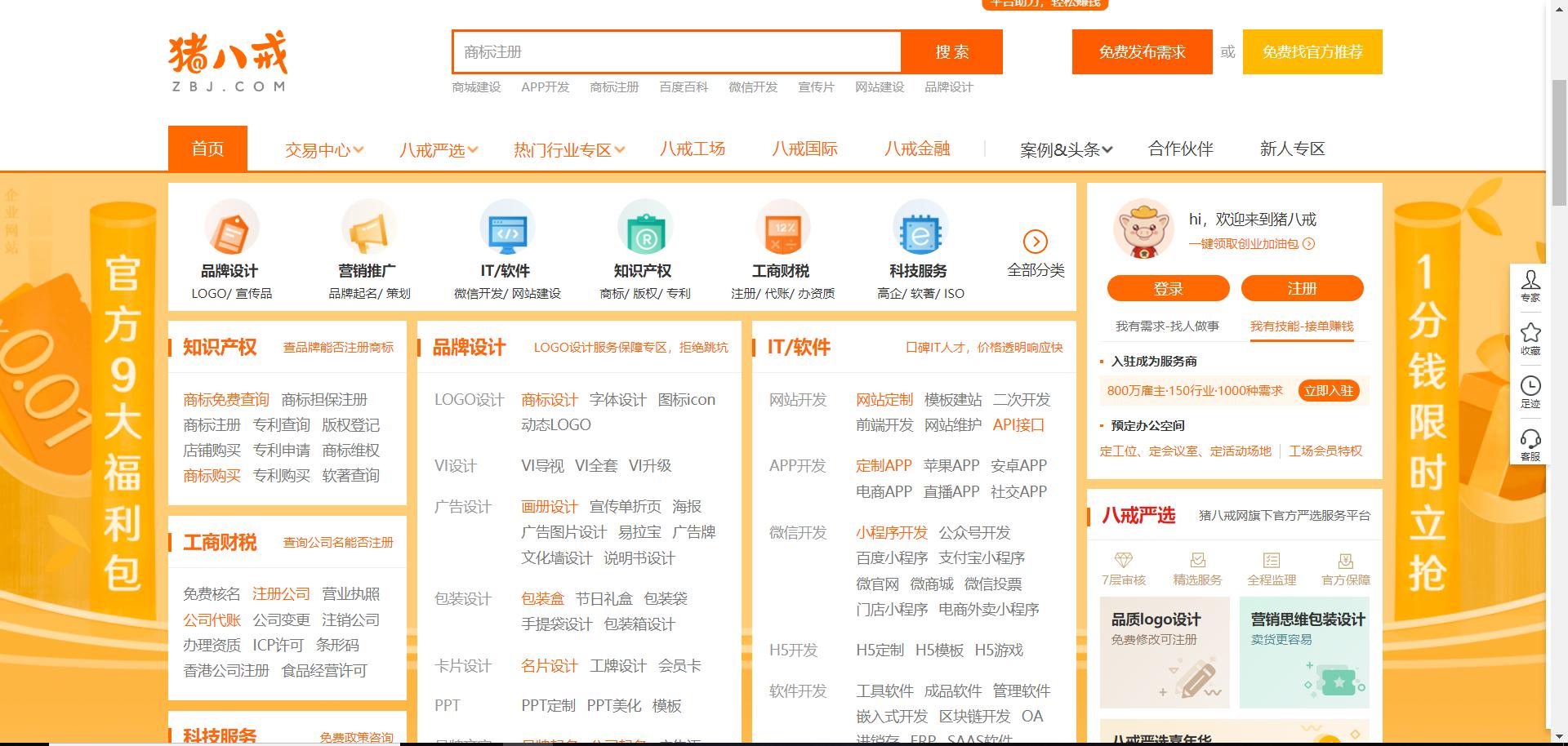The width and height of the screenshot is (1568, 746).
Task: Click the 科技服务 chip icon
Action: pyautogui.click(x=920, y=229)
